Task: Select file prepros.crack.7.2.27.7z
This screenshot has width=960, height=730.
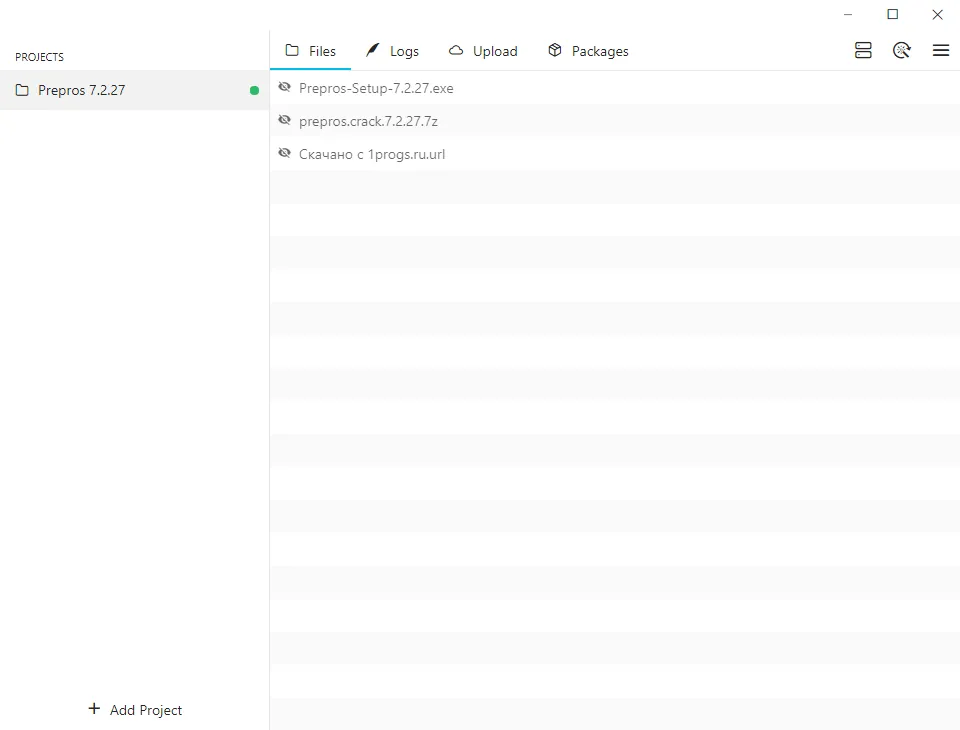Action: [x=615, y=121]
